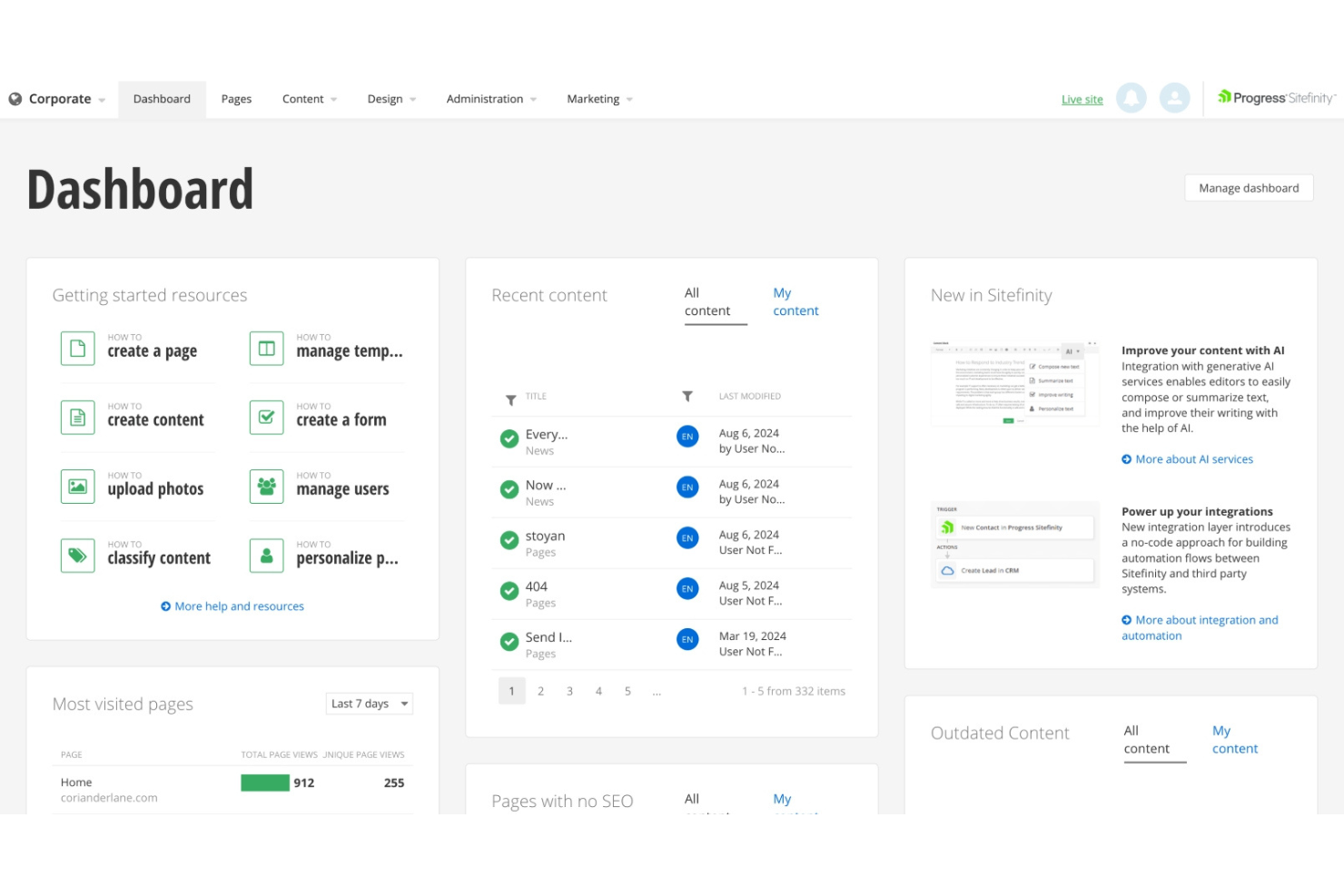
Task: Click the manage templates layout icon
Action: click(x=267, y=349)
